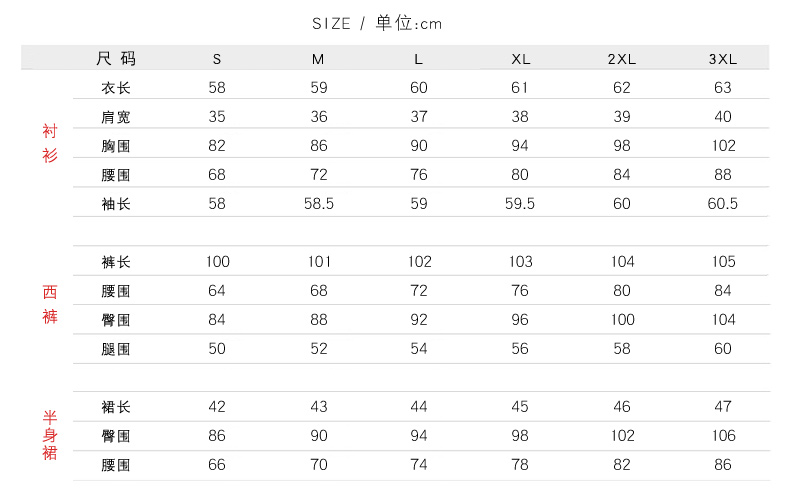The image size is (790, 490).
Task: Click the 裤长 row label
Action: click(116, 262)
